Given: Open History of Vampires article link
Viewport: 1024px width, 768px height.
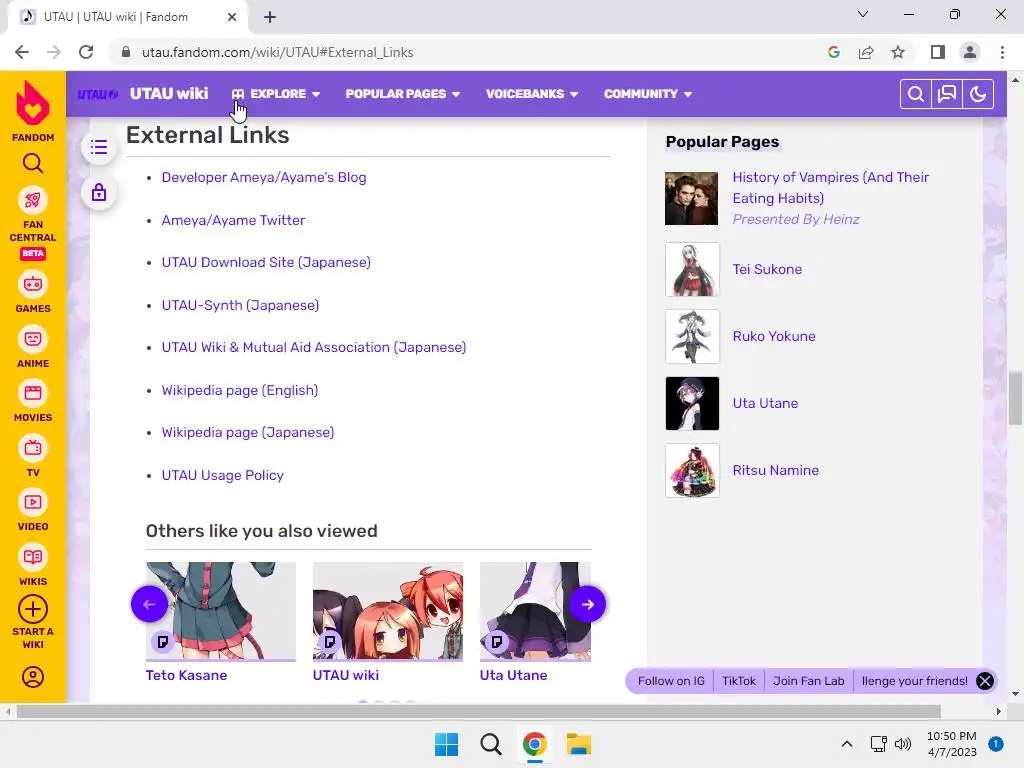Looking at the screenshot, I should coord(830,187).
